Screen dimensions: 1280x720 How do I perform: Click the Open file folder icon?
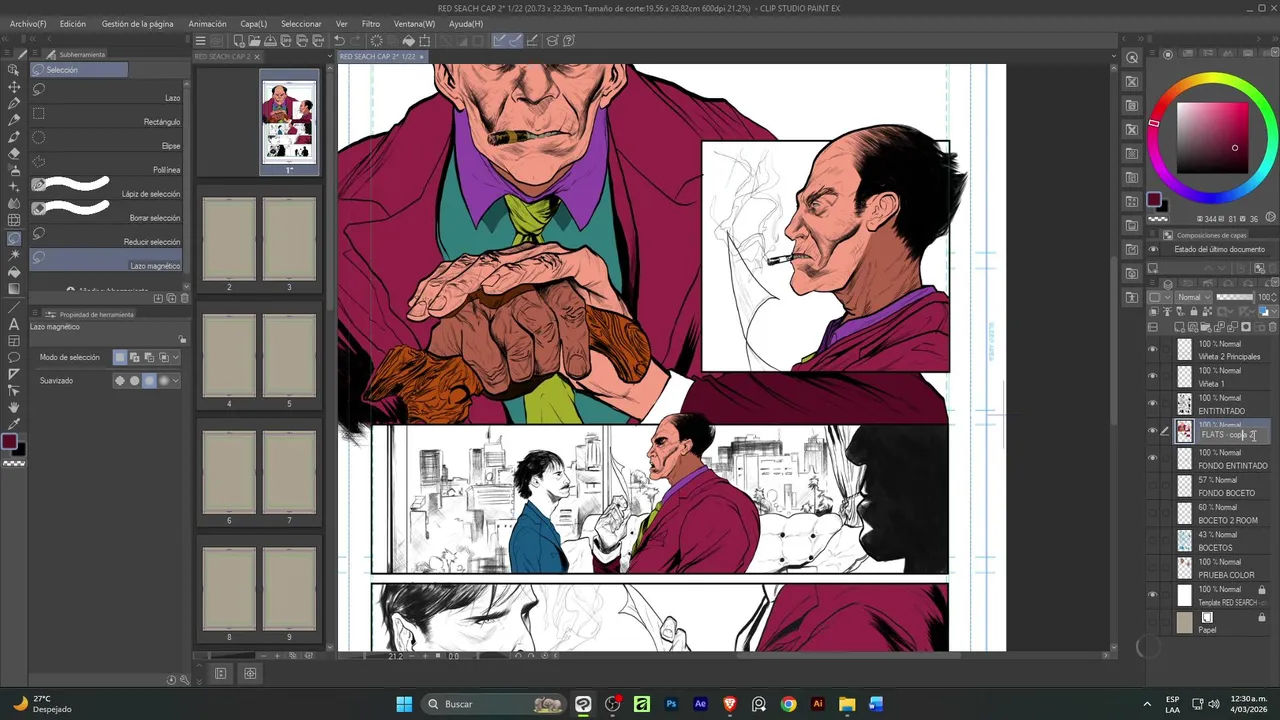coord(254,41)
